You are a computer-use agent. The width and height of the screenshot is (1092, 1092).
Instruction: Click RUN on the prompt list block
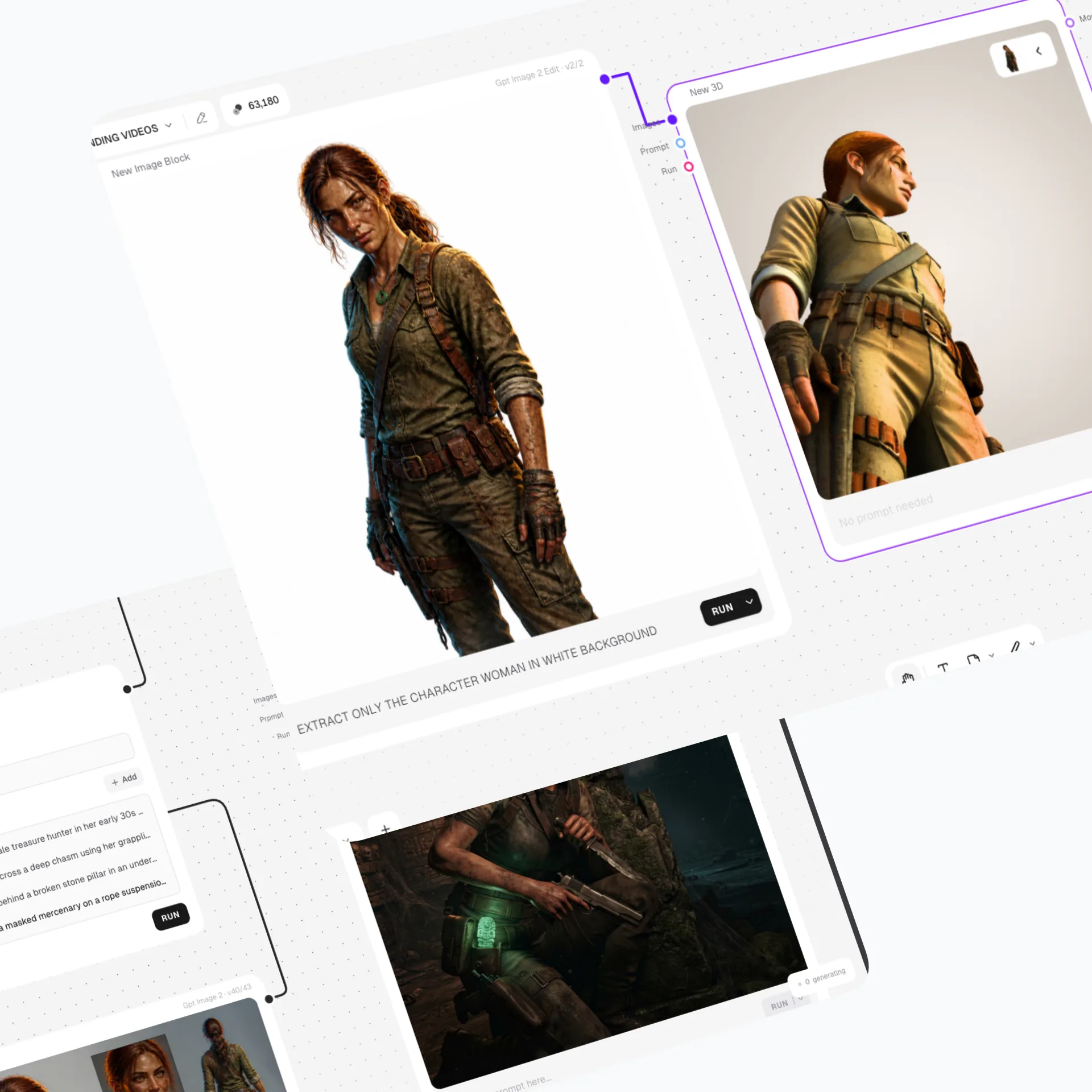point(170,916)
